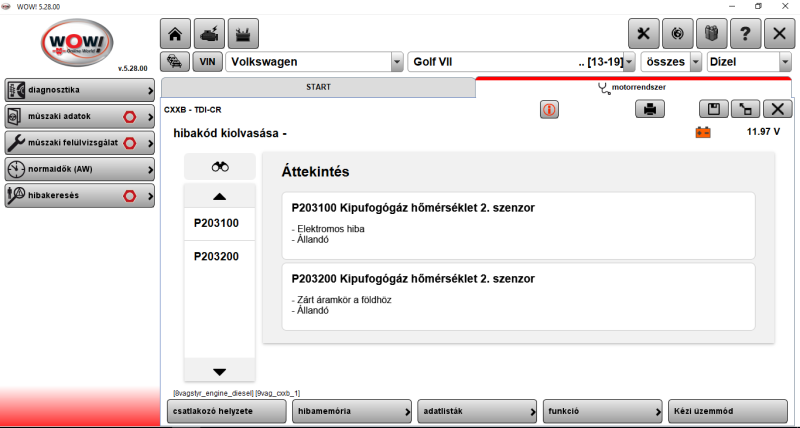Open the red info icon
800x428 pixels.
pyautogui.click(x=549, y=110)
